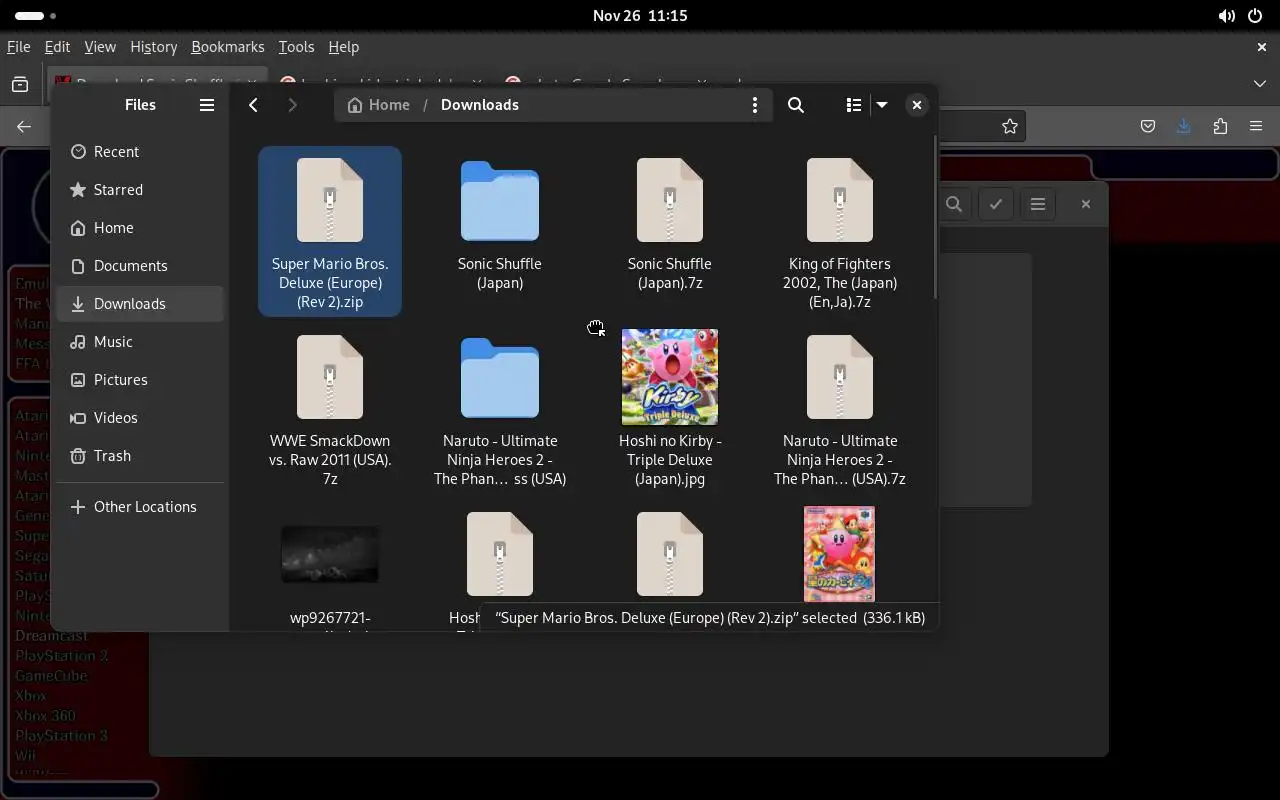Switch Files to list view
1280x800 pixels.
(853, 105)
